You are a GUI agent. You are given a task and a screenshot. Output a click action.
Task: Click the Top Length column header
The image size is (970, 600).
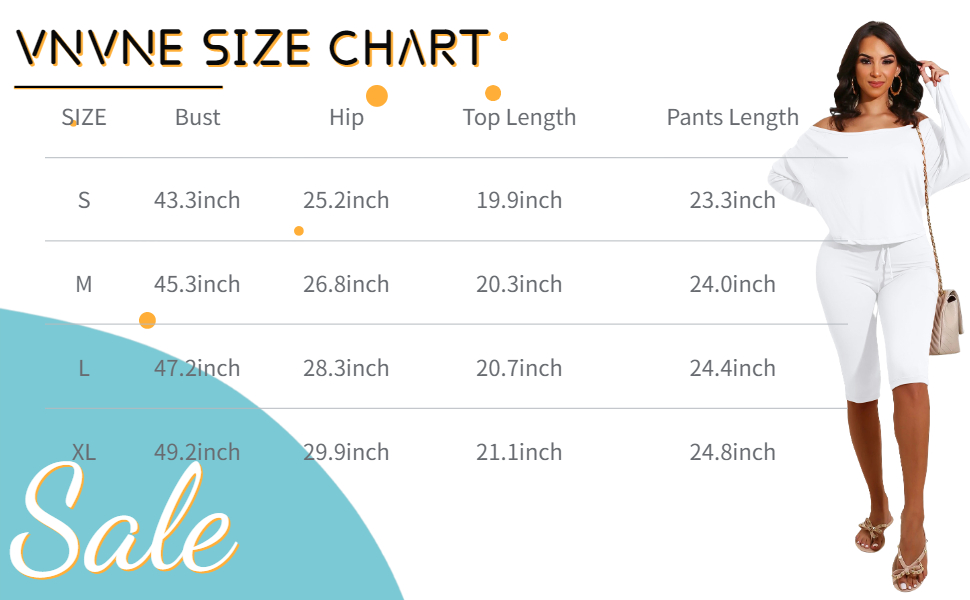[x=519, y=117]
